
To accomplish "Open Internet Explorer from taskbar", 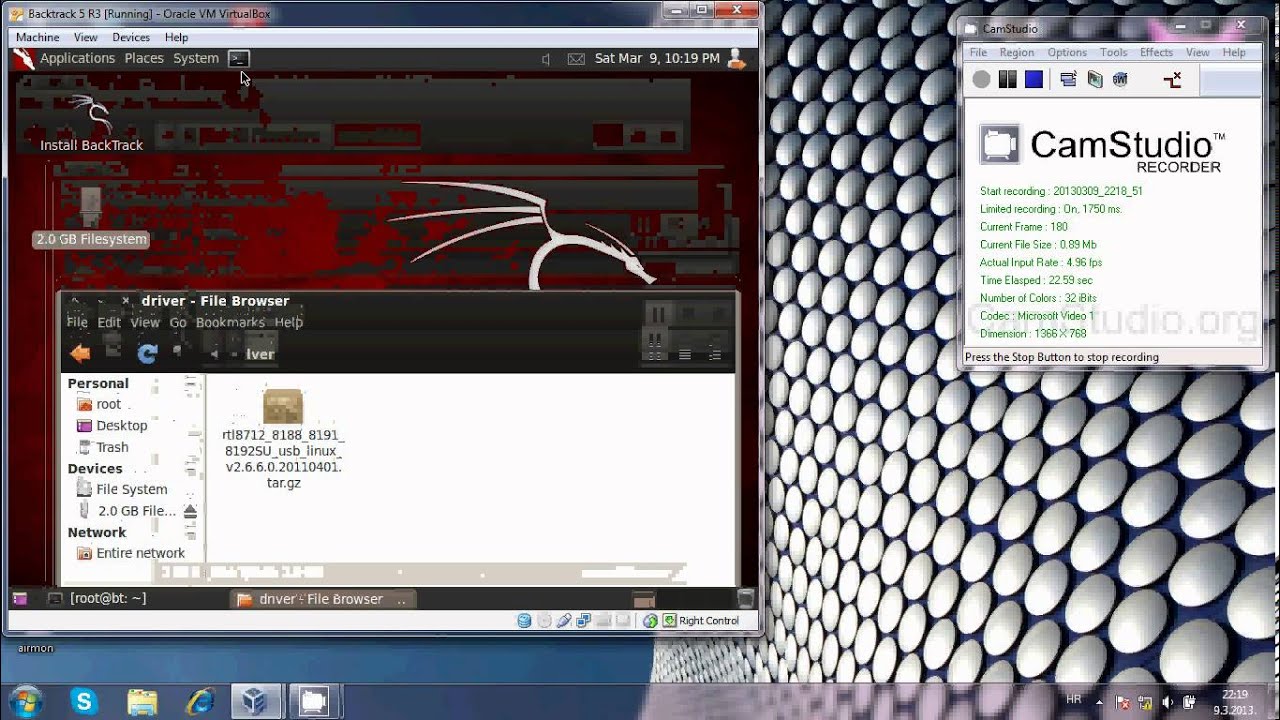I will [199, 702].
